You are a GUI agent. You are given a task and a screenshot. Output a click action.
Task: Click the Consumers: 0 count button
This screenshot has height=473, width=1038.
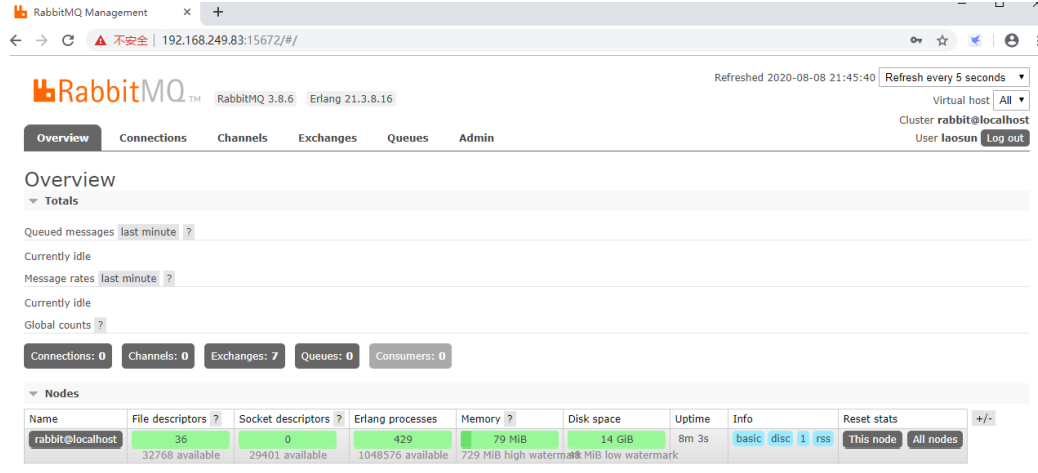pos(410,356)
